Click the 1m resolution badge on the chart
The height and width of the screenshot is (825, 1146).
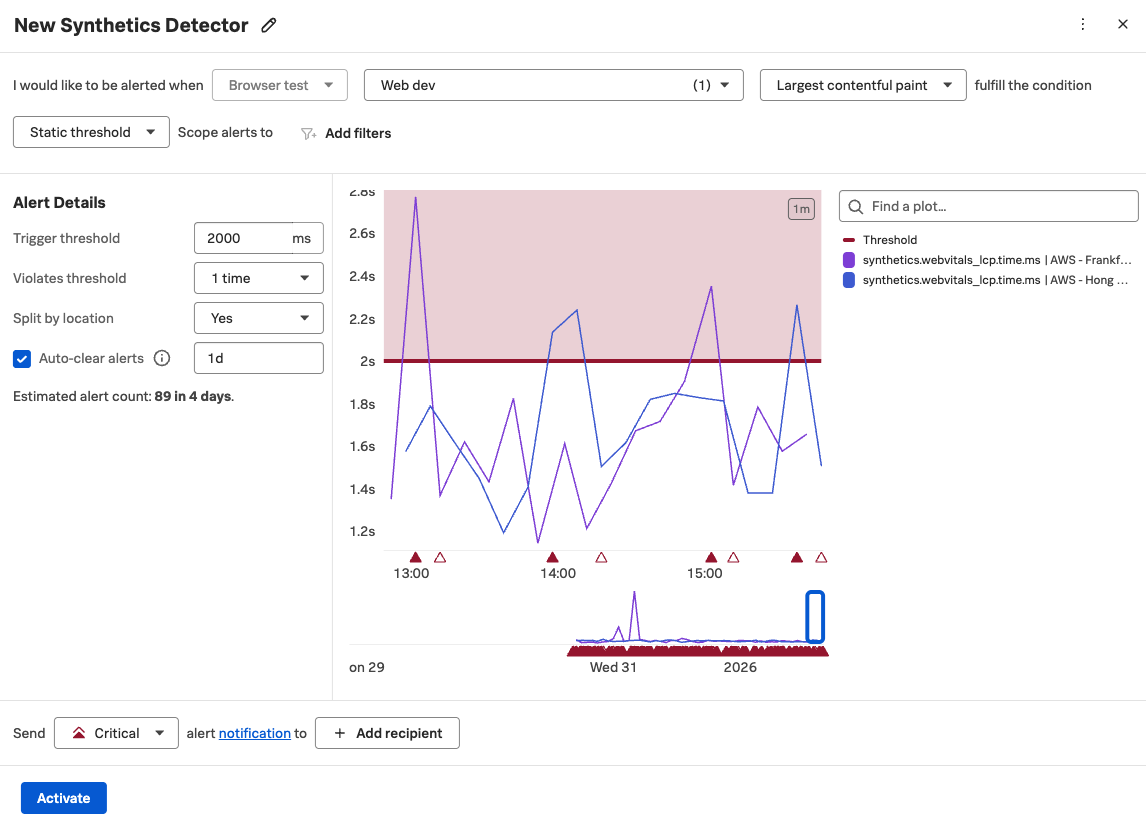[x=801, y=209]
